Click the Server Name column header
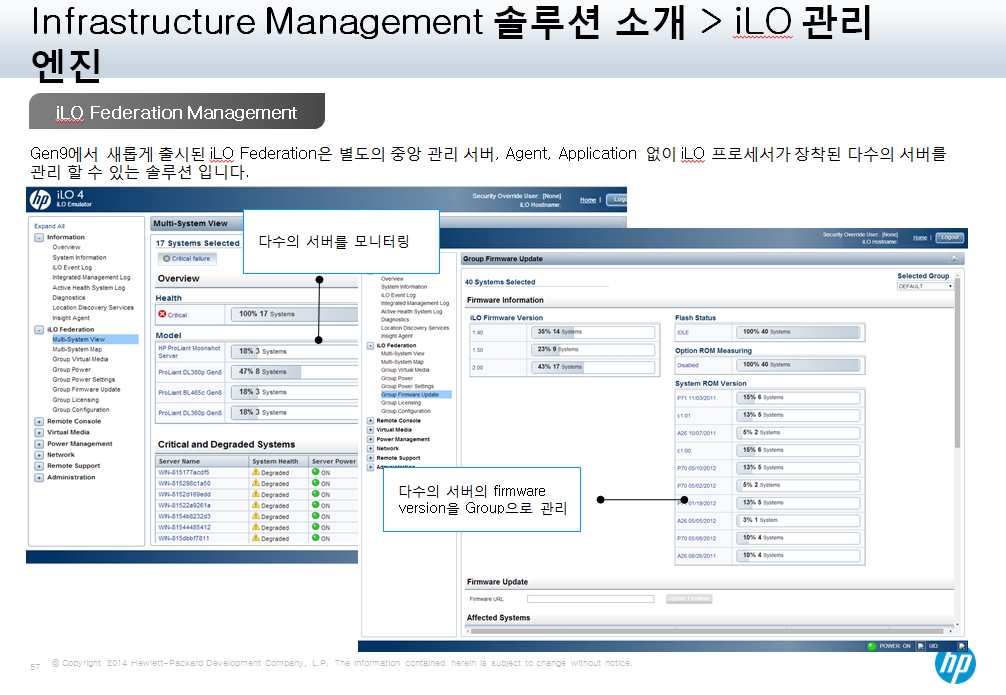 tap(201, 461)
